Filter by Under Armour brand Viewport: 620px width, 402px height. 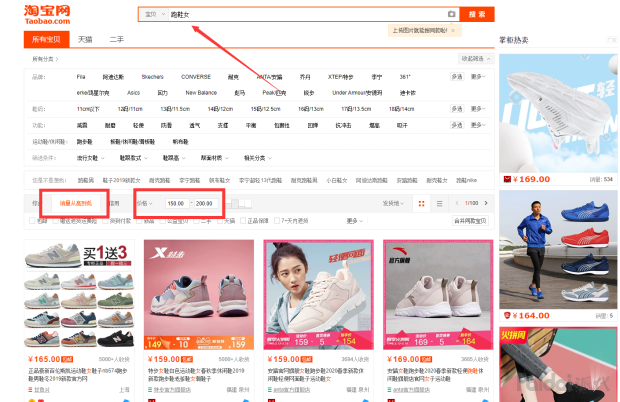click(357, 92)
